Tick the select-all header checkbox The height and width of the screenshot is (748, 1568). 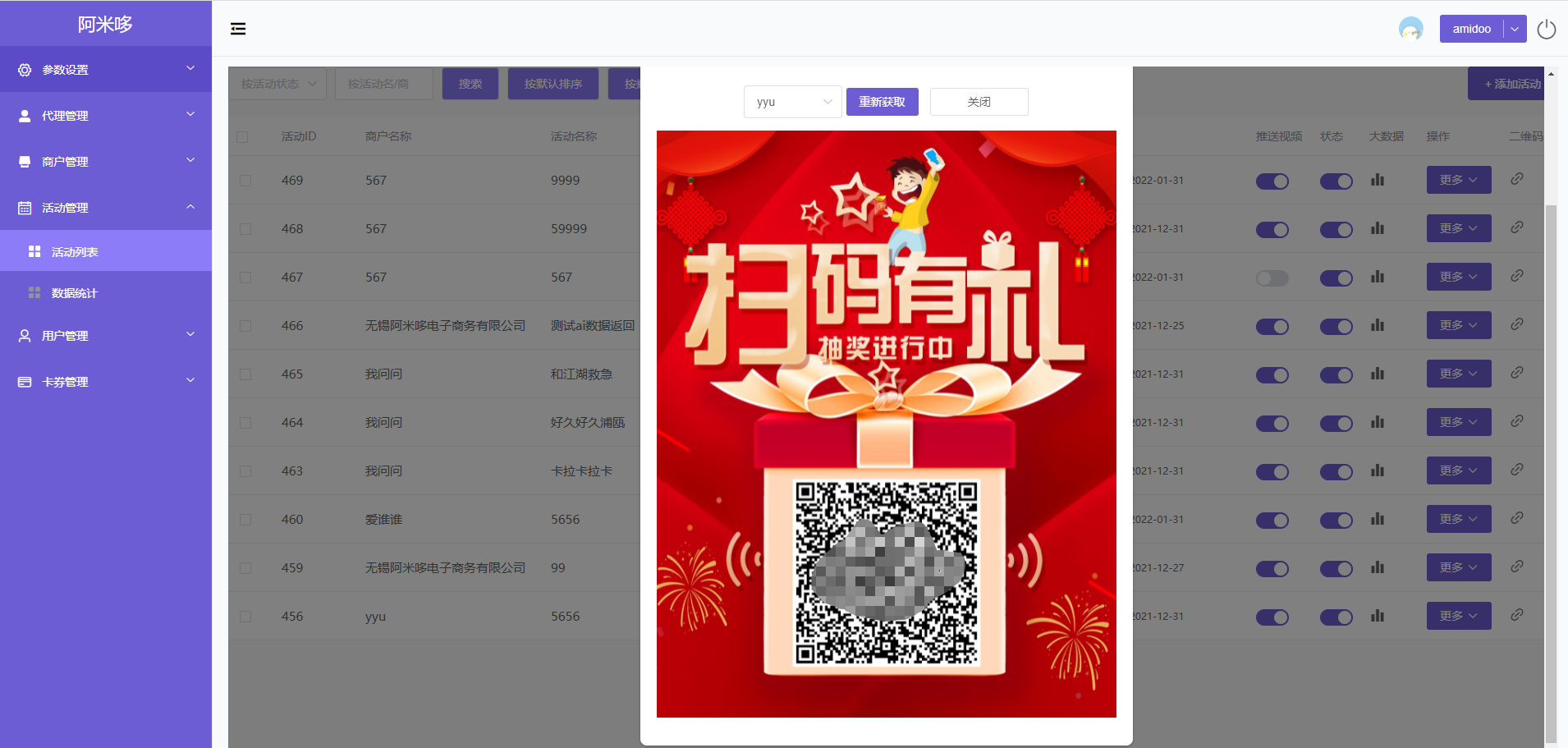(x=242, y=137)
